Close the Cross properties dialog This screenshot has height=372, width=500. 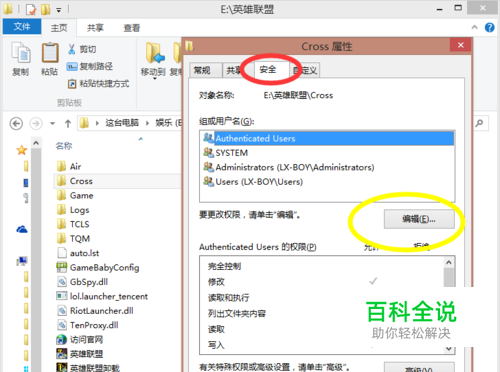pos(461,45)
